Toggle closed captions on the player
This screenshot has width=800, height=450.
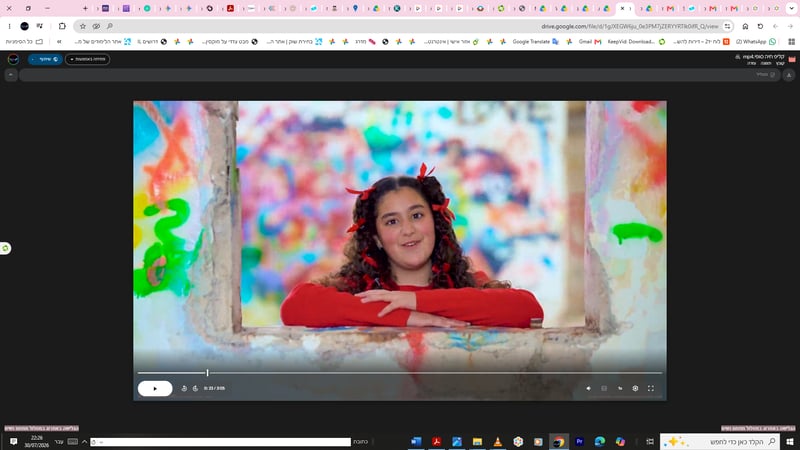(x=604, y=388)
